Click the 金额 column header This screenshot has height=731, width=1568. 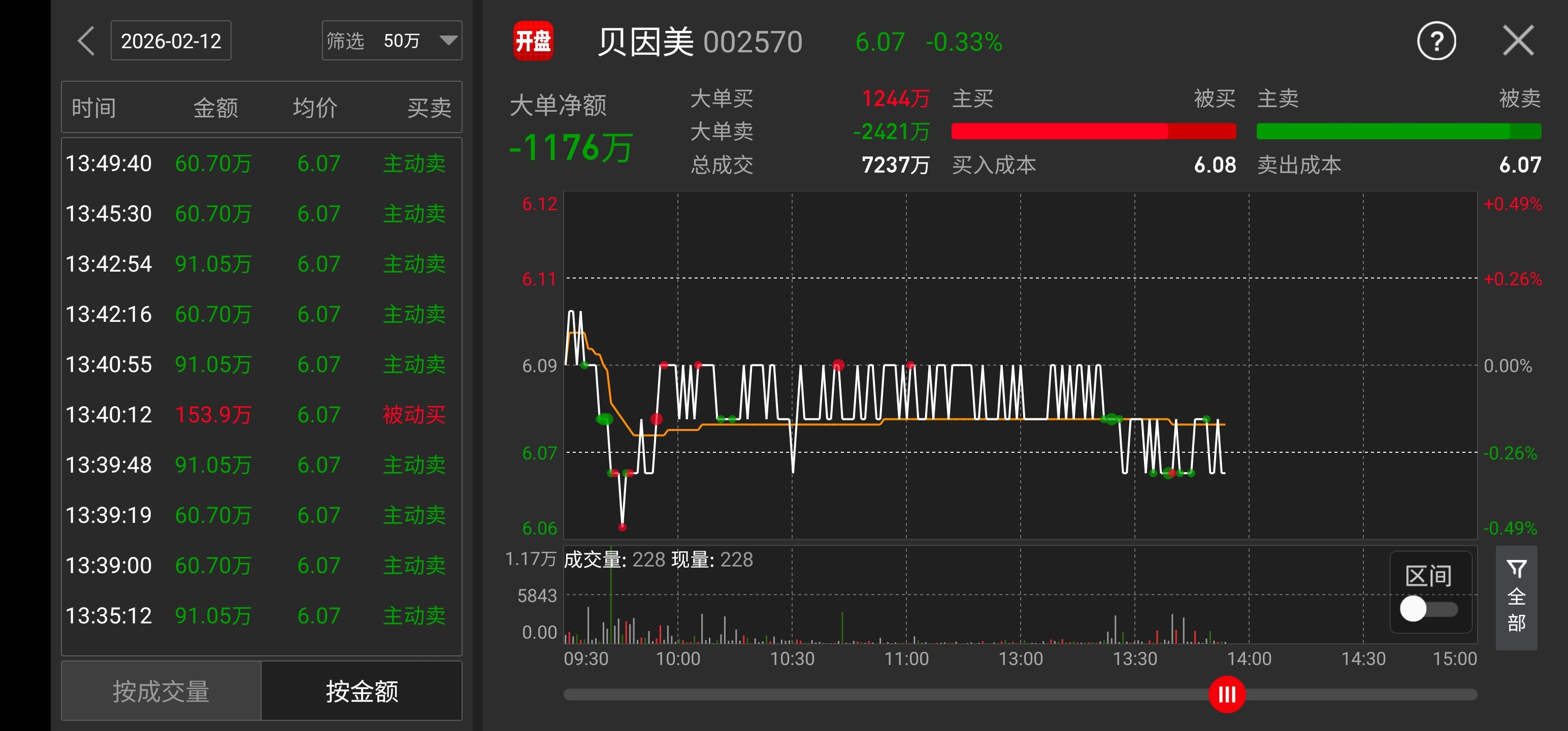point(215,108)
